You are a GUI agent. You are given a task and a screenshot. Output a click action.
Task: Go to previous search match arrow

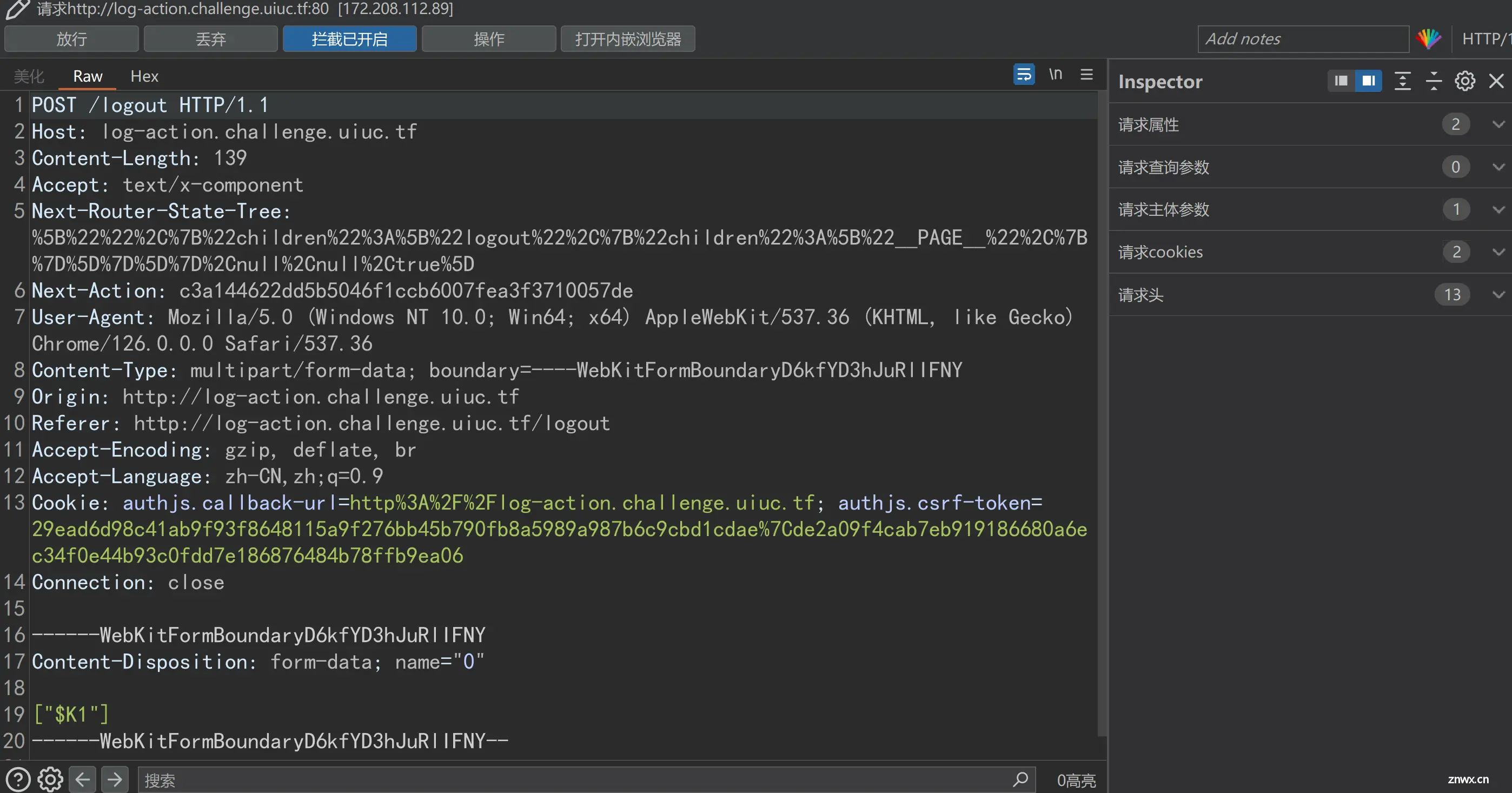[x=82, y=779]
